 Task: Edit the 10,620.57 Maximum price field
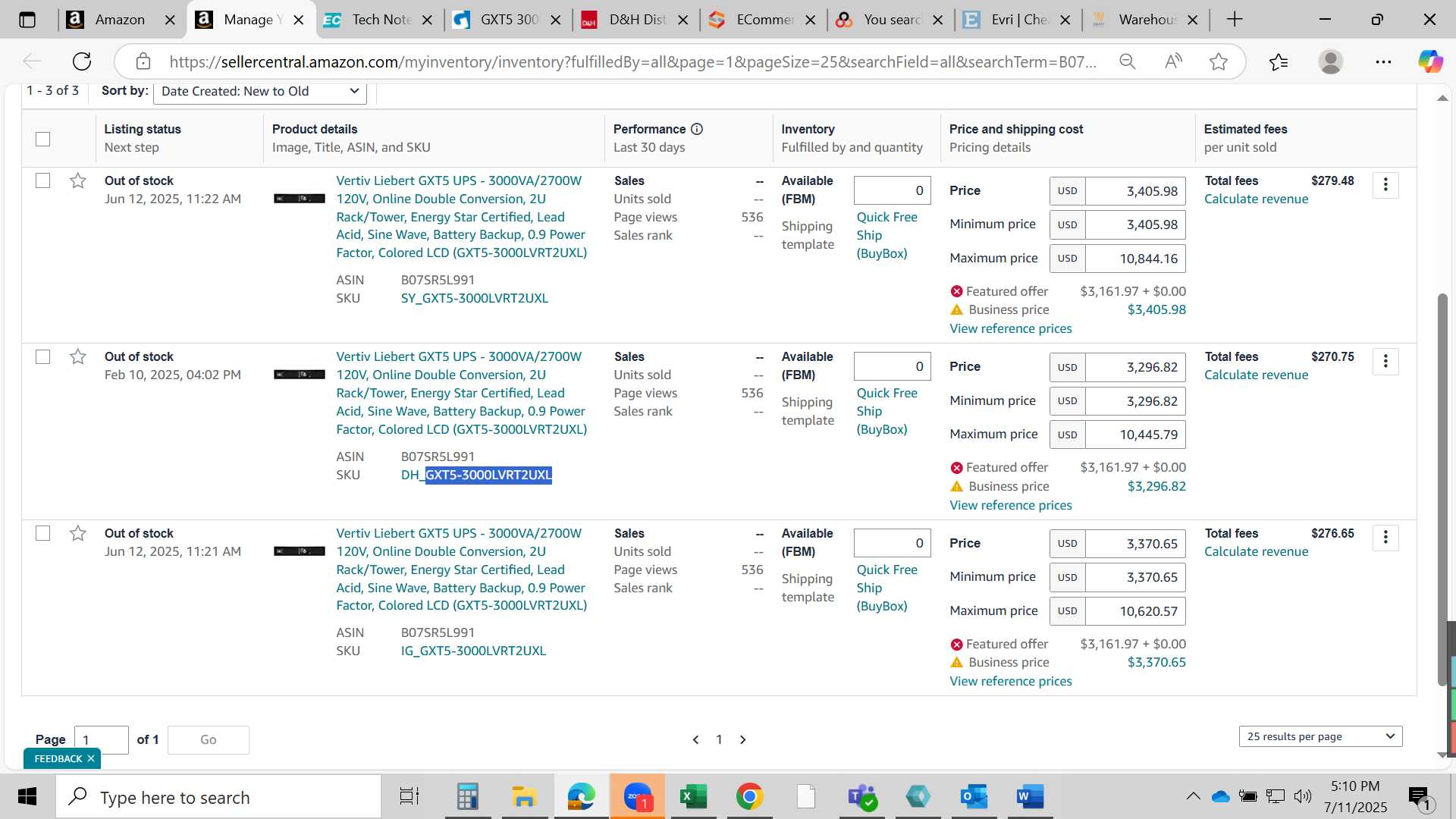1135,611
